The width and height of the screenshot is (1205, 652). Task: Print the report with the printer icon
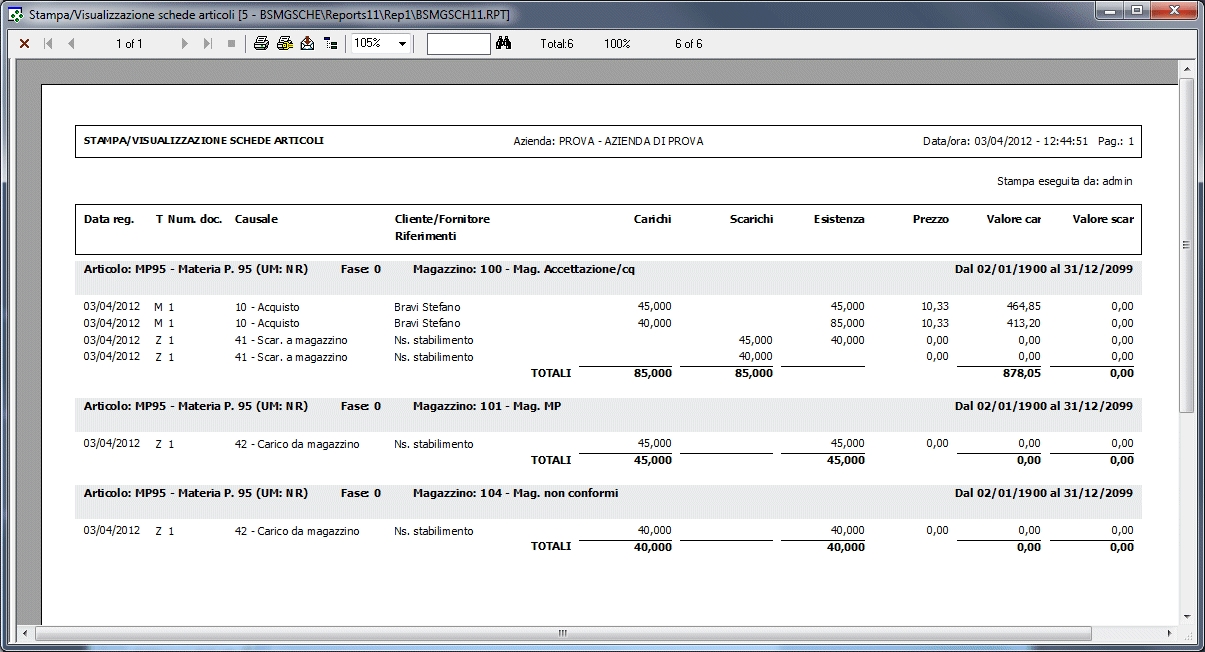(261, 44)
